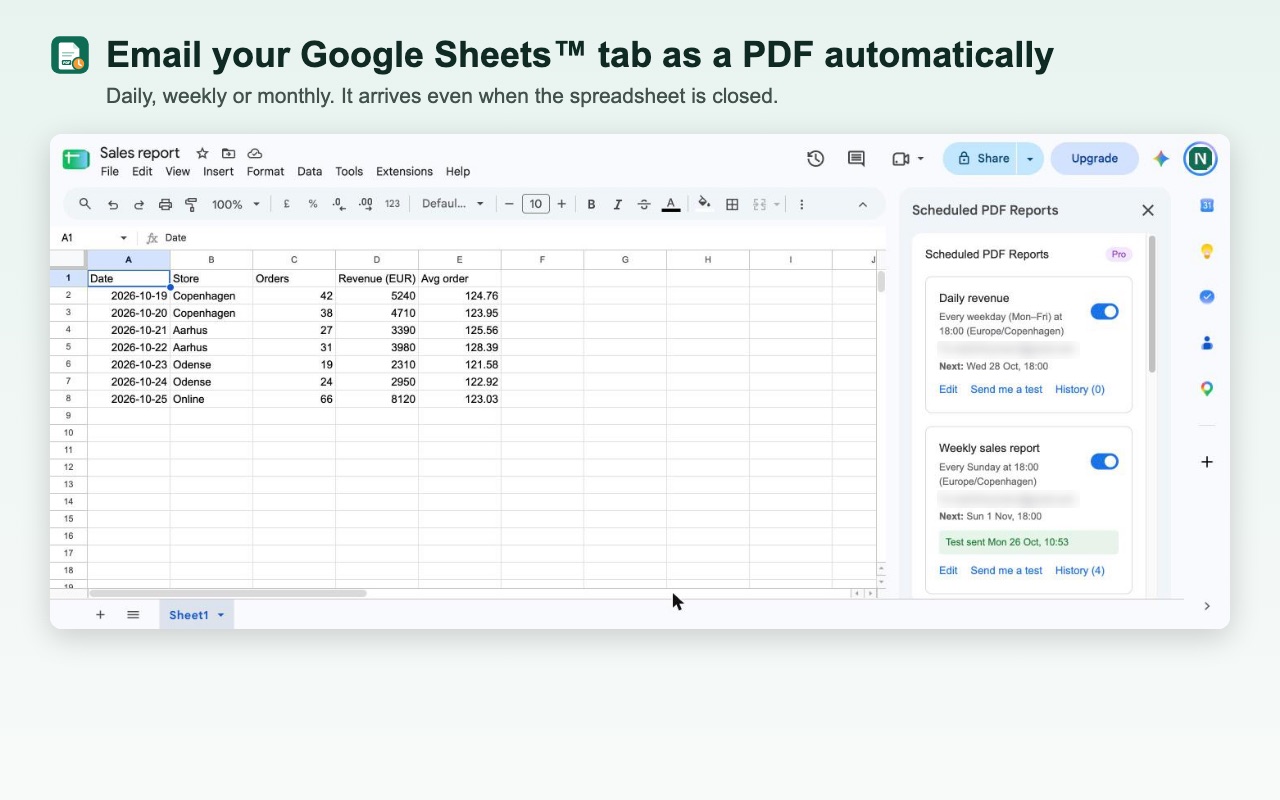Viewport: 1280px width, 800px height.
Task: Expand the Sheet1 tab menu arrow
Action: coord(221,615)
